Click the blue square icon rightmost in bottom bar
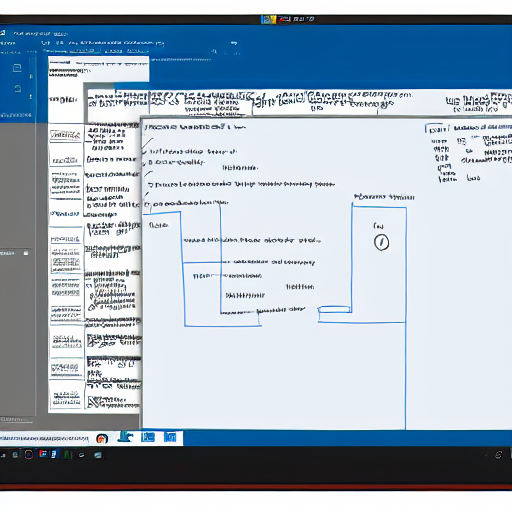512x512 pixels. coord(170,437)
